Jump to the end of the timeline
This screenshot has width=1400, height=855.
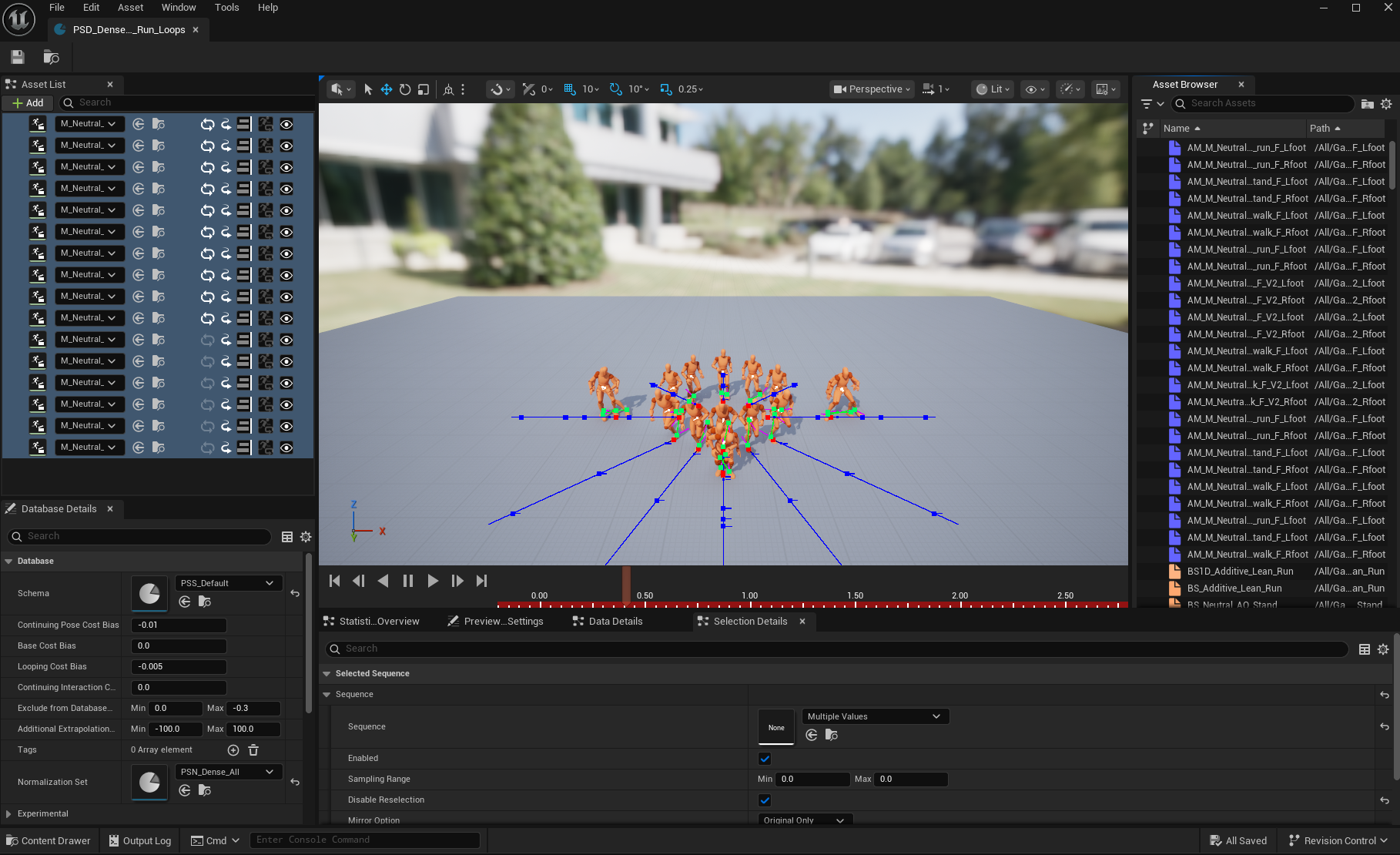pyautogui.click(x=481, y=581)
